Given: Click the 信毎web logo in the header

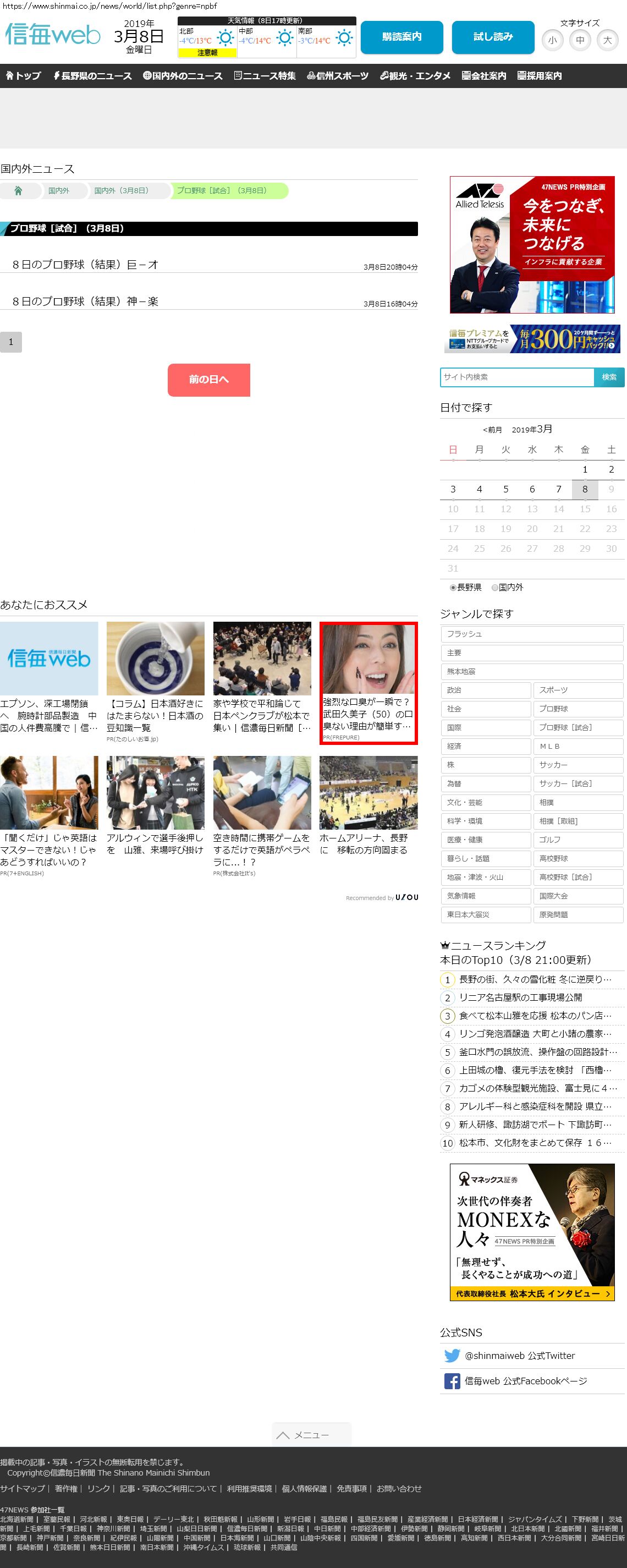Looking at the screenshot, I should 52,35.
